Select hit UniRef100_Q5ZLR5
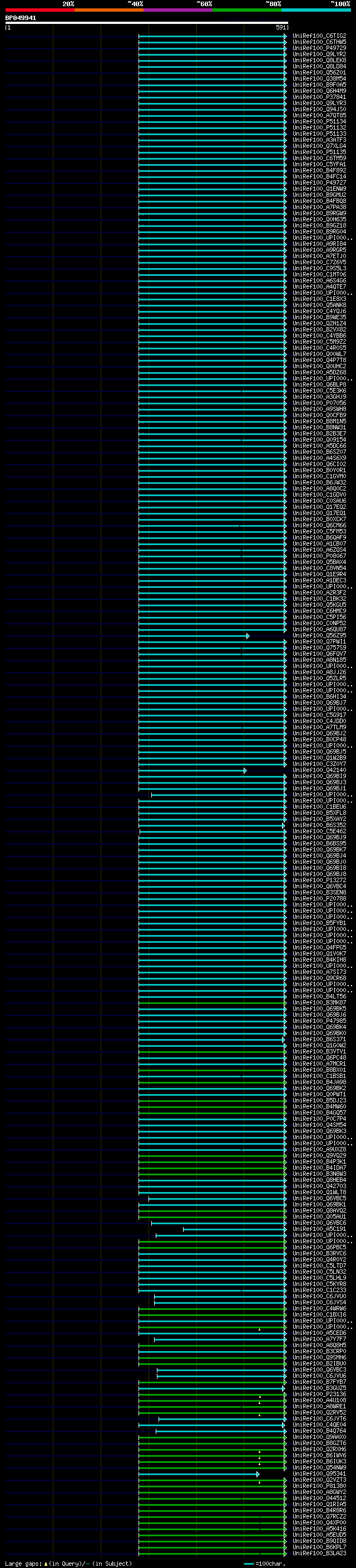 (319, 679)
